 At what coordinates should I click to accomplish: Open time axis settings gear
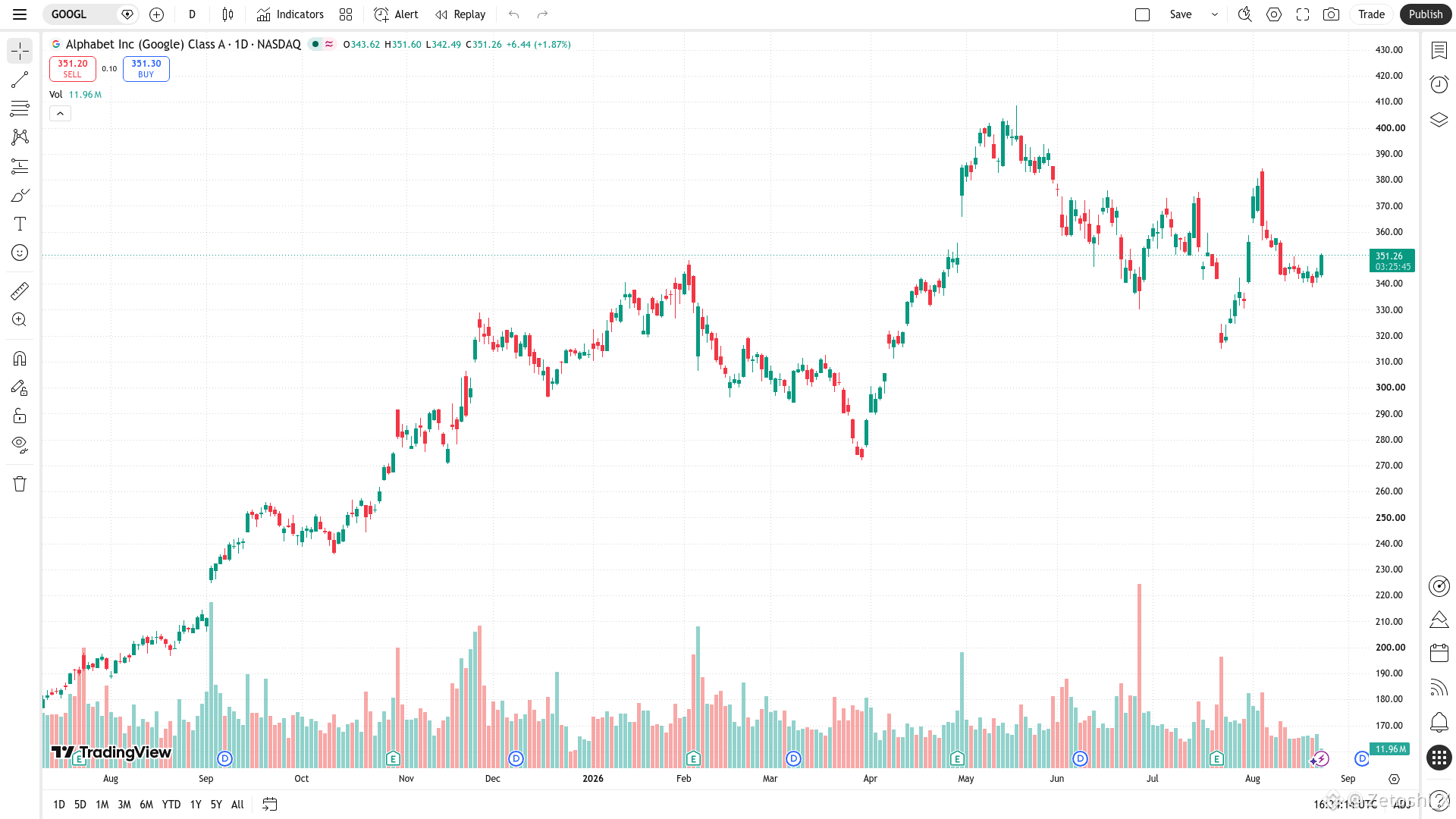click(x=1394, y=779)
